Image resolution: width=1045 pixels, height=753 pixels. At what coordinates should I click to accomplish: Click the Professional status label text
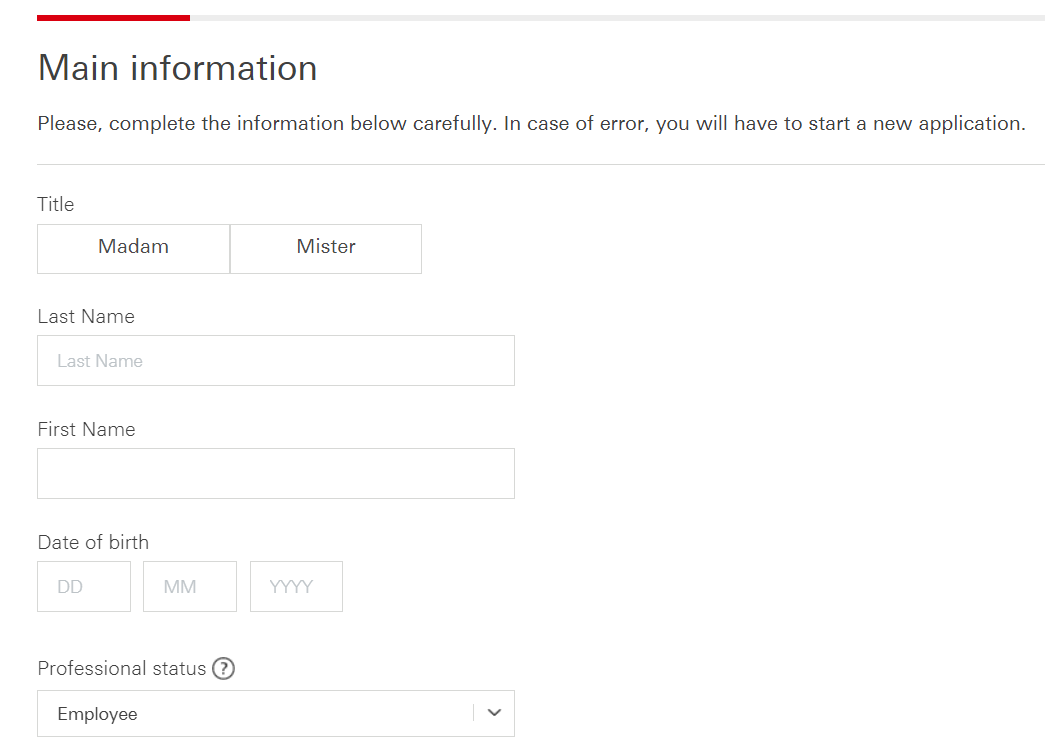click(x=122, y=668)
